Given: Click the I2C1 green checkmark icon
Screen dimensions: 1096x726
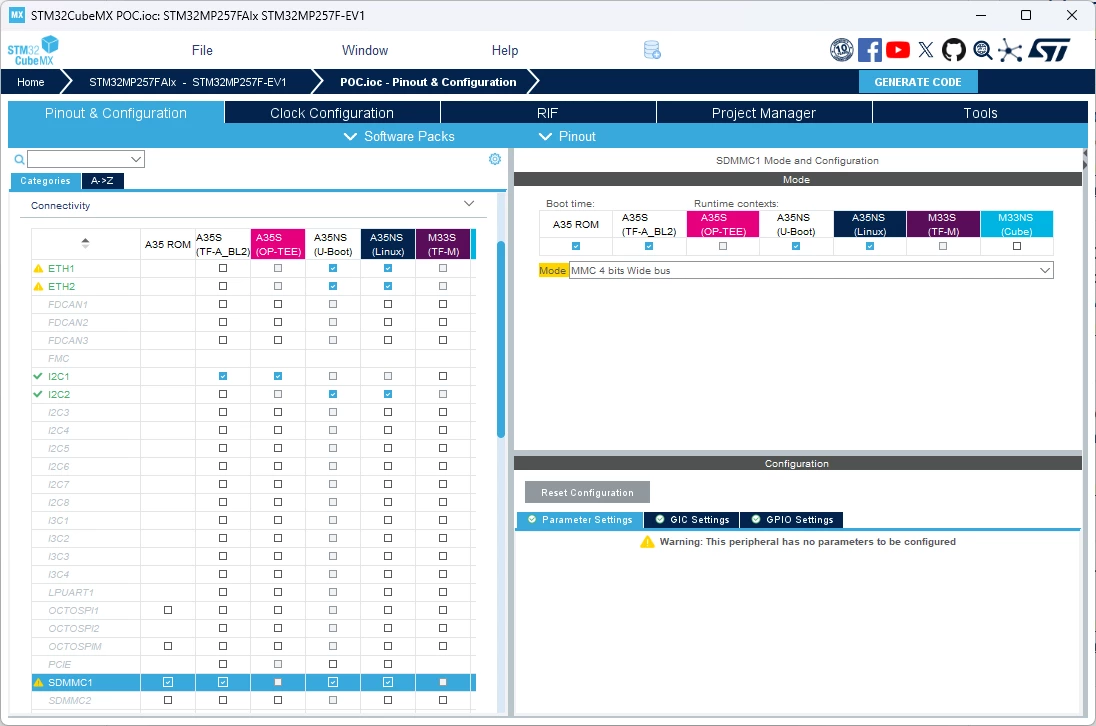Looking at the screenshot, I should [38, 376].
